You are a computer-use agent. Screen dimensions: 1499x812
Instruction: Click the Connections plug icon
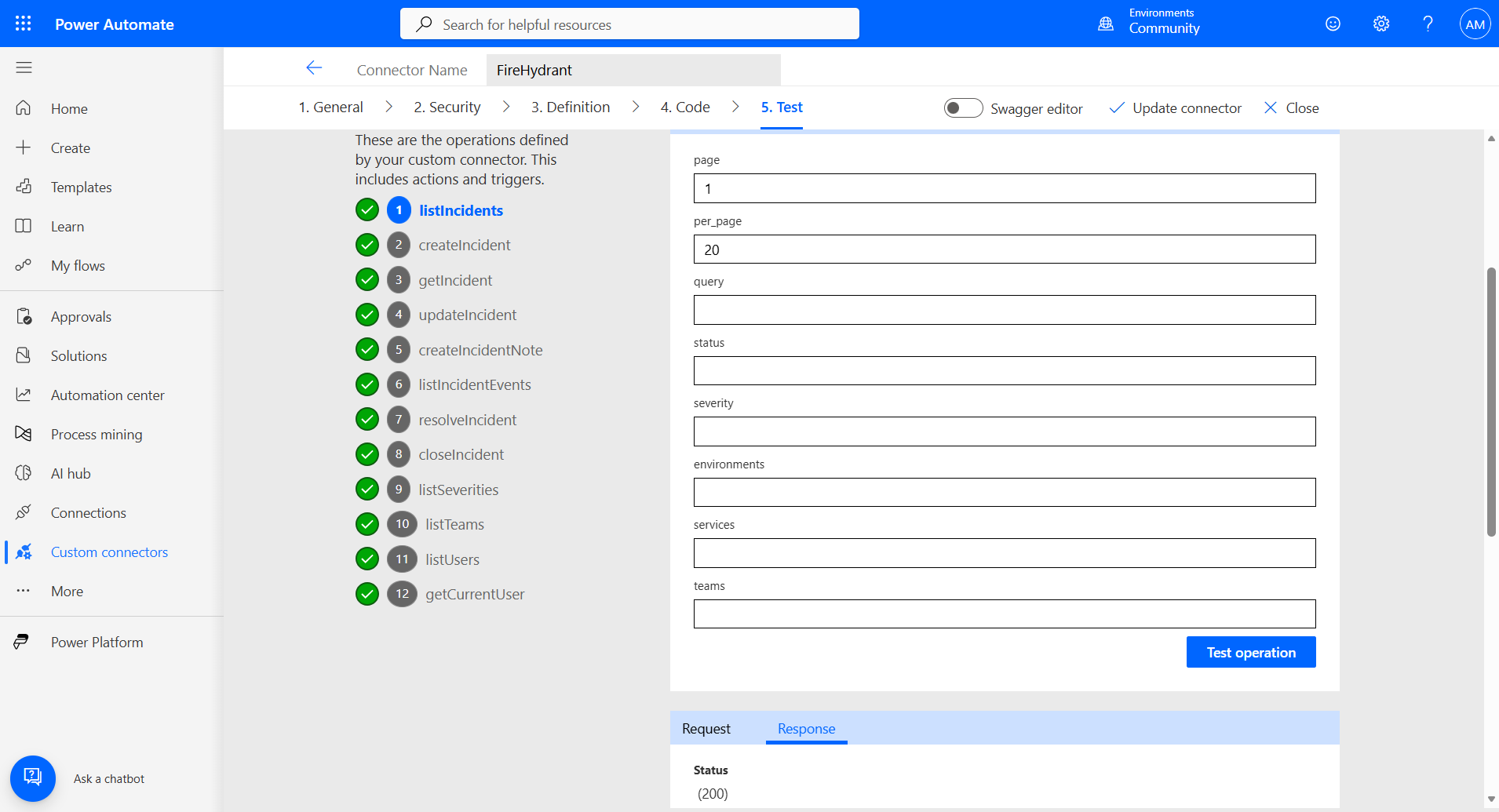click(x=24, y=512)
